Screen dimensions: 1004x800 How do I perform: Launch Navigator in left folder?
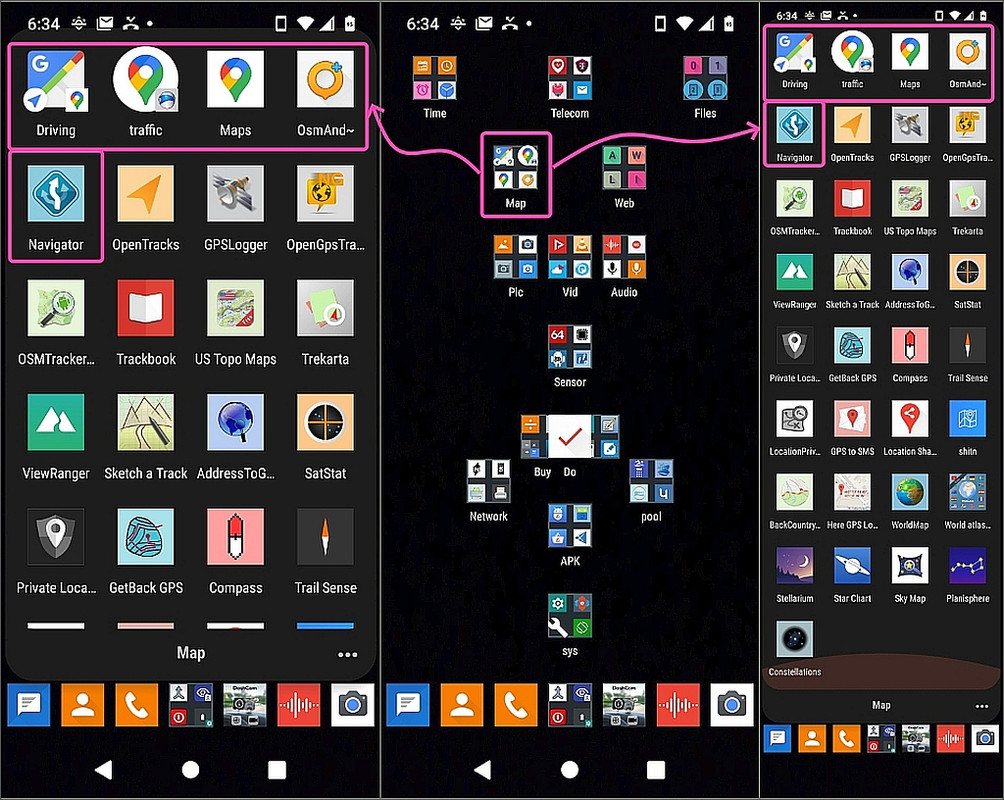56,194
